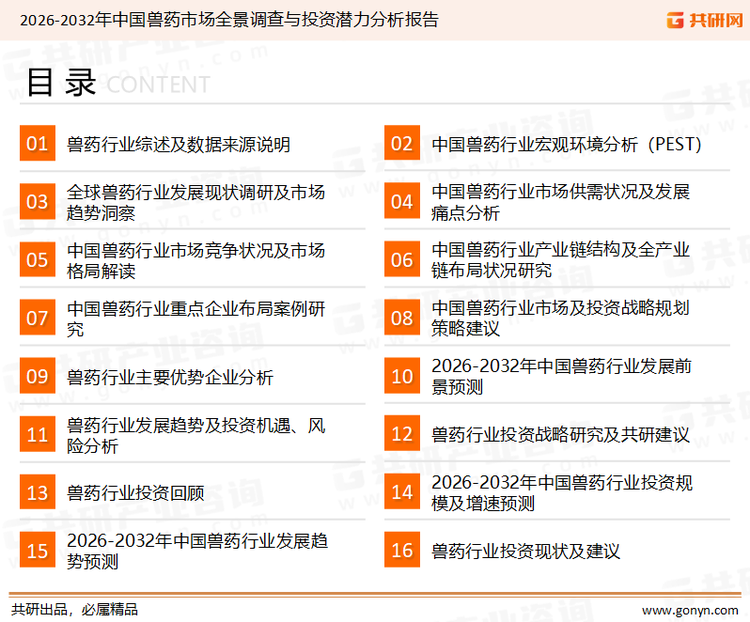This screenshot has height=622, width=750.
Task: Select 全球兽药行业发展现状调研及市场趋势洞察 entry
Action: (x=196, y=202)
